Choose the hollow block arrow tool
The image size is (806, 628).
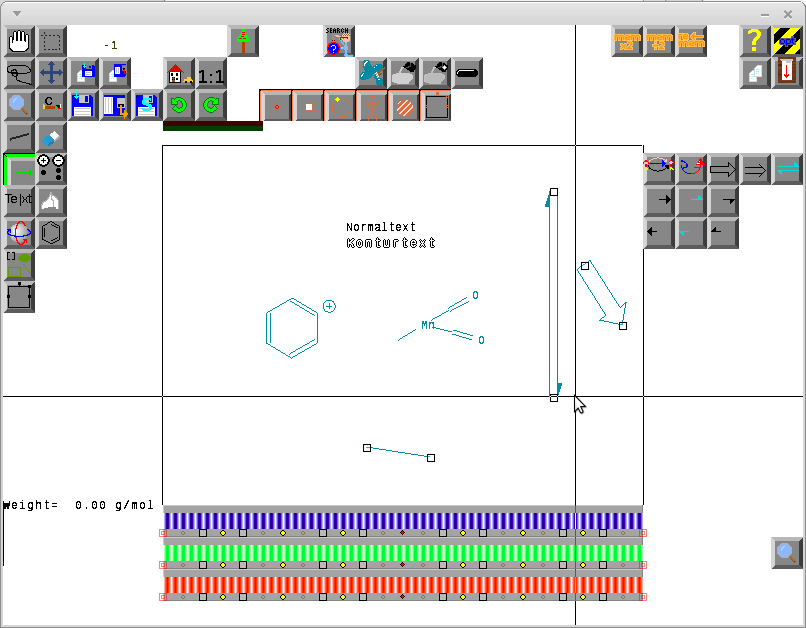click(723, 169)
